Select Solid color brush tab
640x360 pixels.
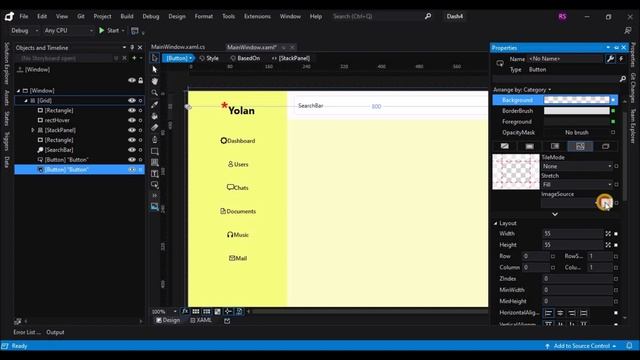click(x=529, y=146)
